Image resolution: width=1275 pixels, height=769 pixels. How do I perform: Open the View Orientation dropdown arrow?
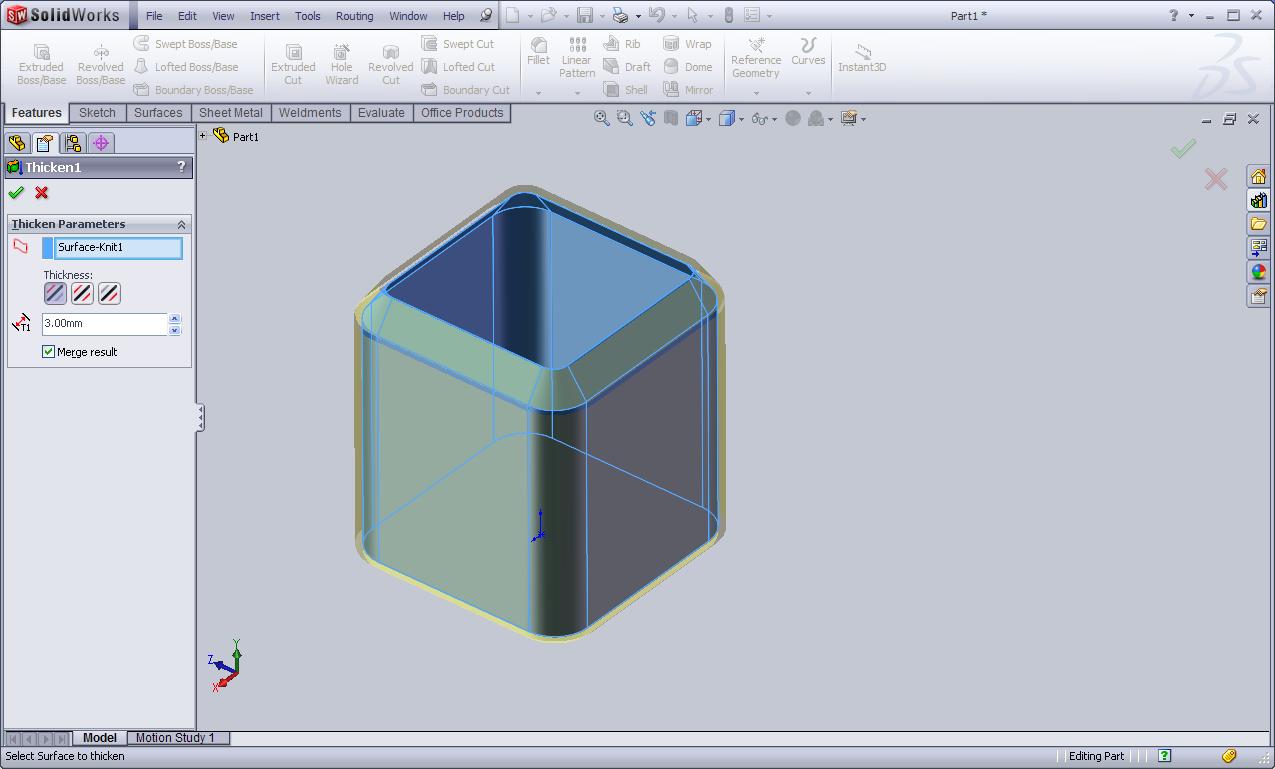coord(708,119)
